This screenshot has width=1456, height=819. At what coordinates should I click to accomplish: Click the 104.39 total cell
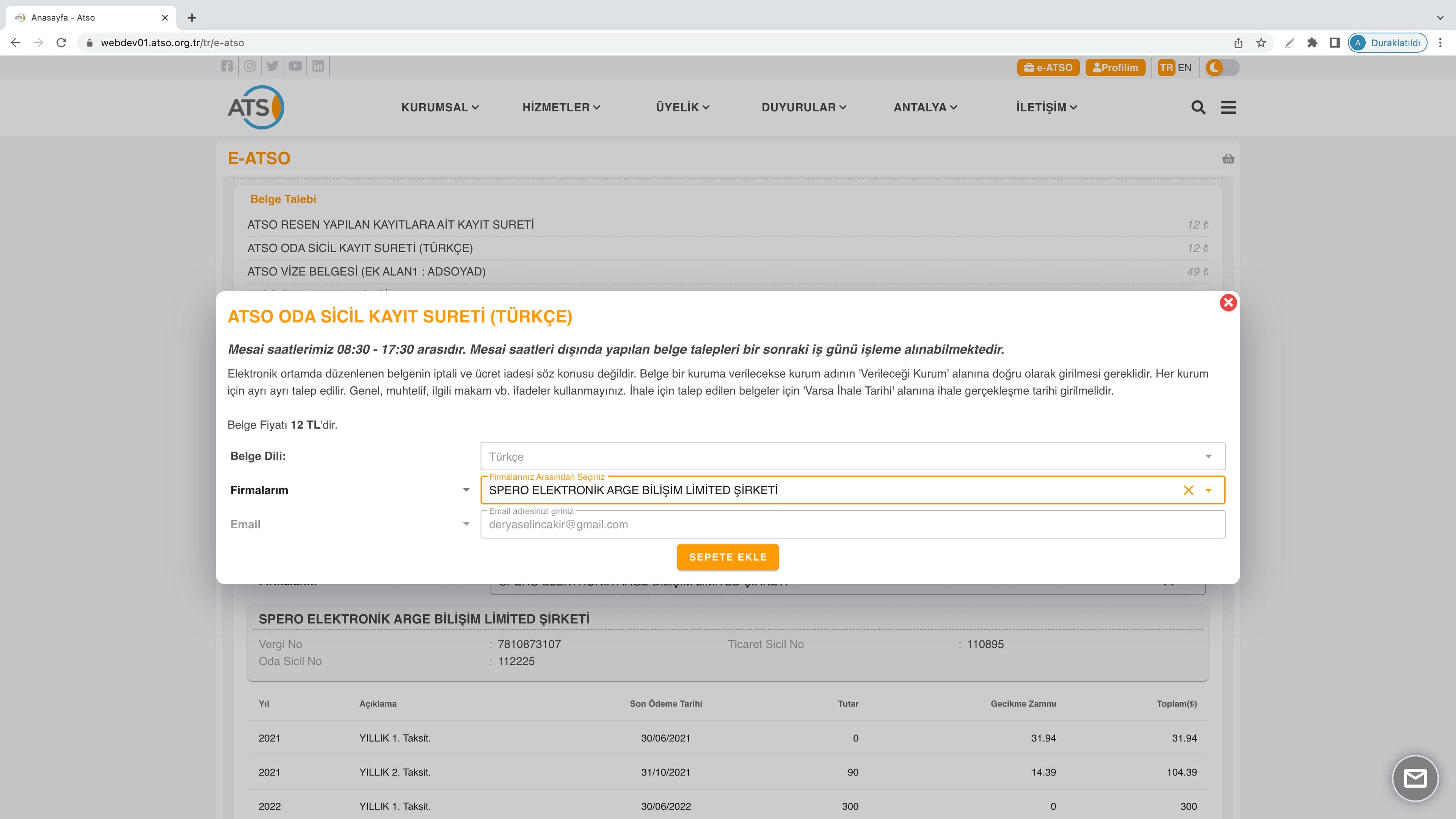(x=1182, y=772)
